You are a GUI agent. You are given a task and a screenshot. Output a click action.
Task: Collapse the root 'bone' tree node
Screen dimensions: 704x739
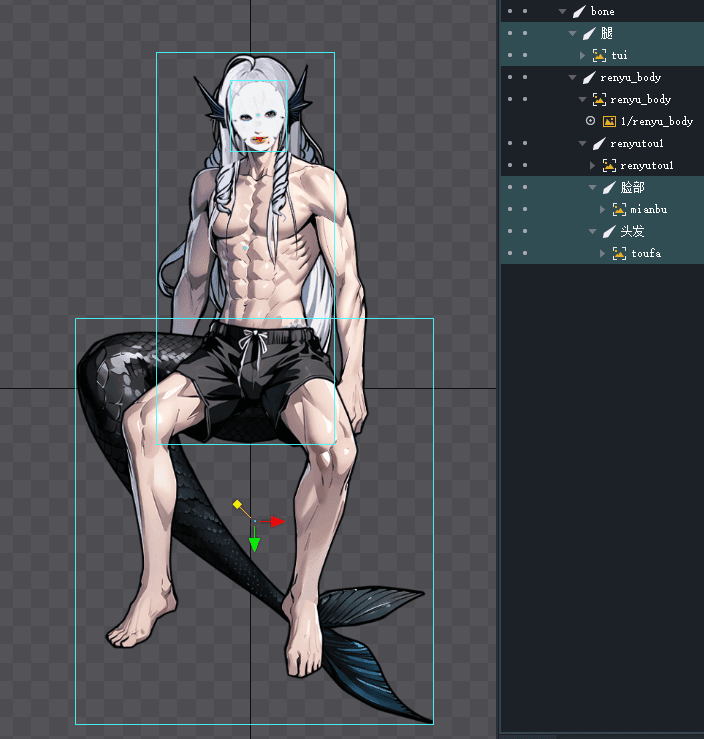(563, 11)
